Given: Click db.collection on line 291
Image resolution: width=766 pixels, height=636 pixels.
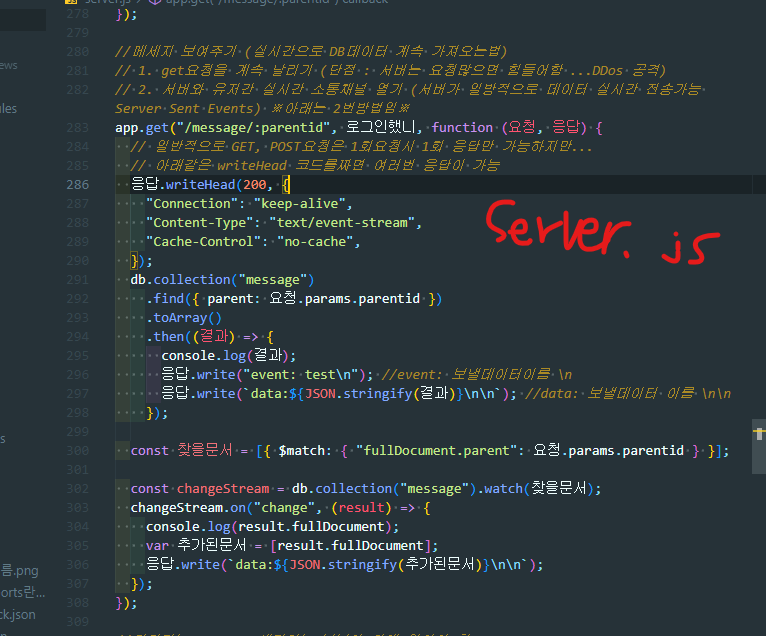Looking at the screenshot, I should click(x=180, y=280).
